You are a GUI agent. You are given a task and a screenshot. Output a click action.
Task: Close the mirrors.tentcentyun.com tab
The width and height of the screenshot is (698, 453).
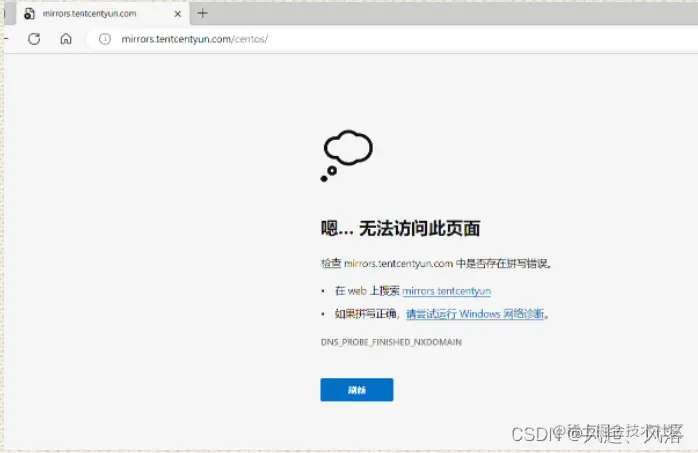(178, 14)
